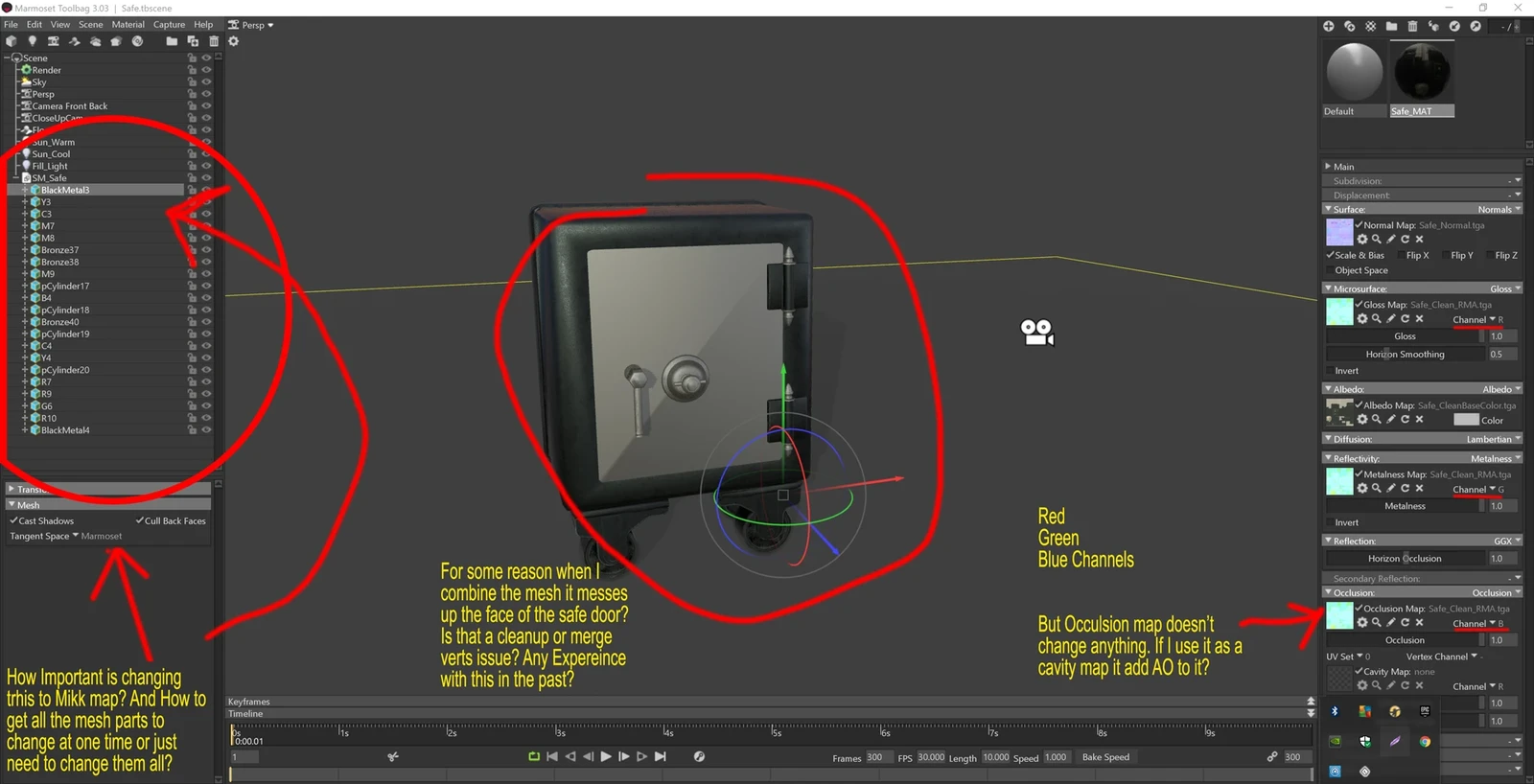Create new scene folder group
This screenshot has width=1534, height=784.
coord(172,41)
